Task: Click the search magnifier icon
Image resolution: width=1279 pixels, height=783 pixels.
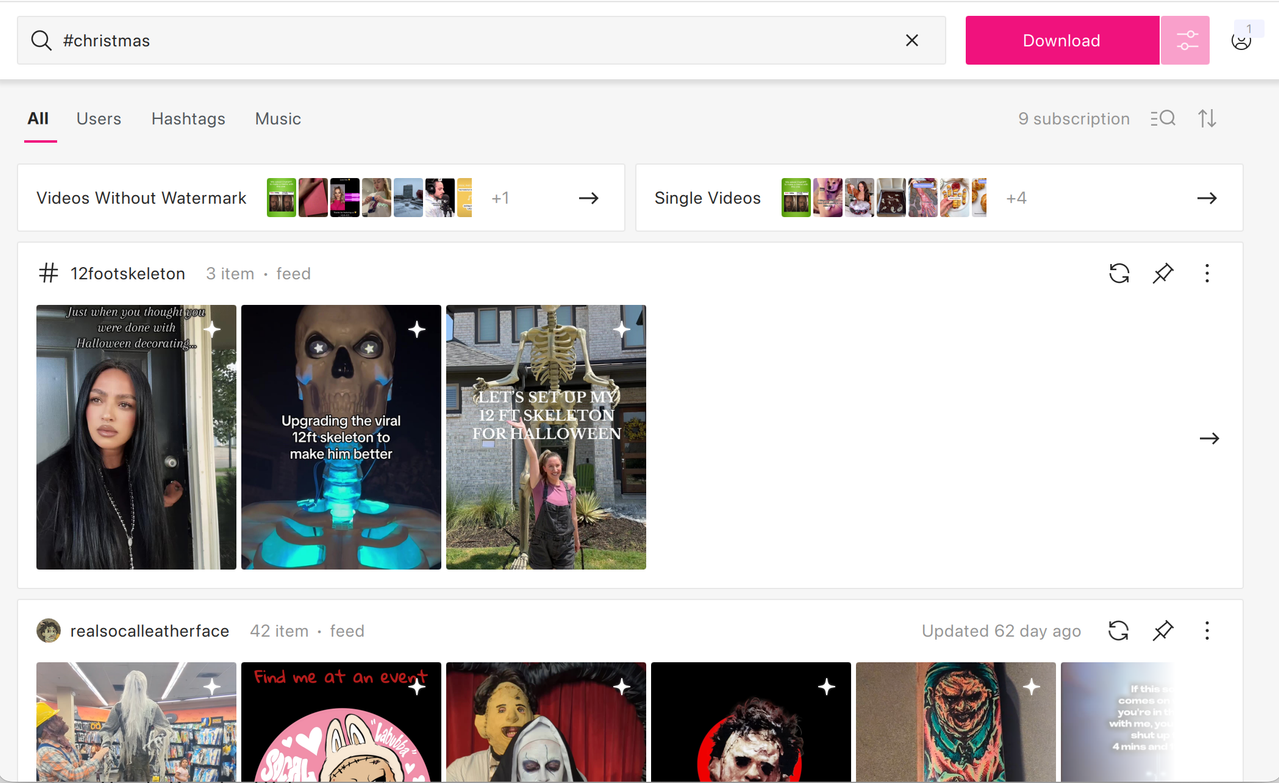Action: [x=41, y=41]
